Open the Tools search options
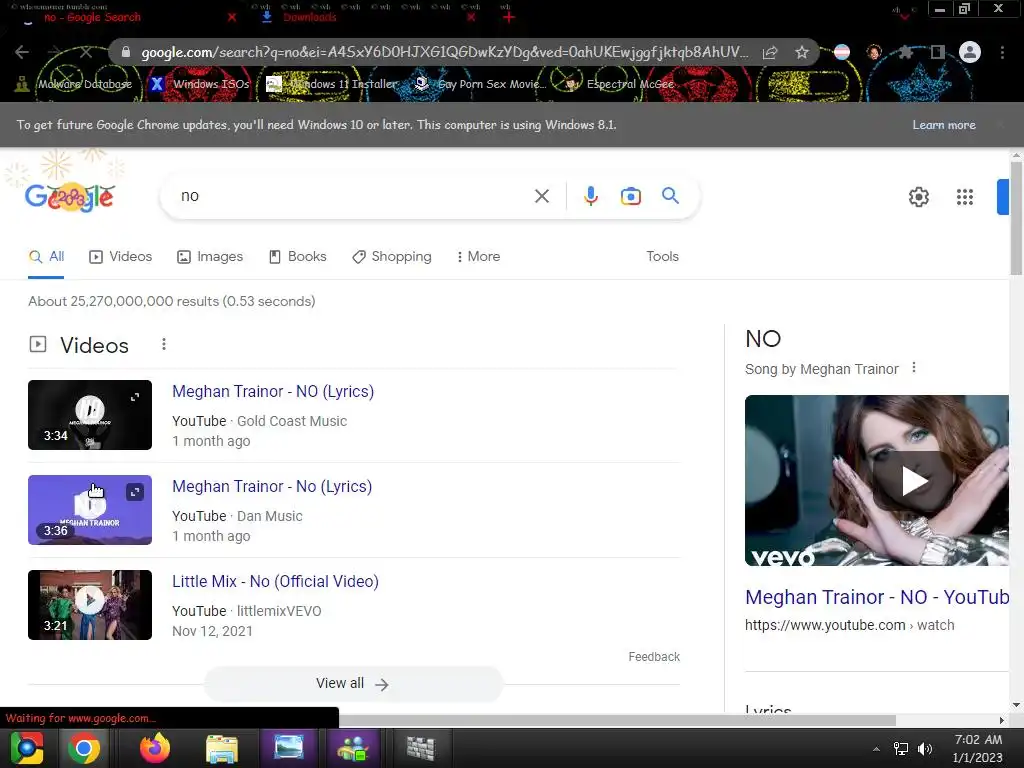 pos(662,257)
